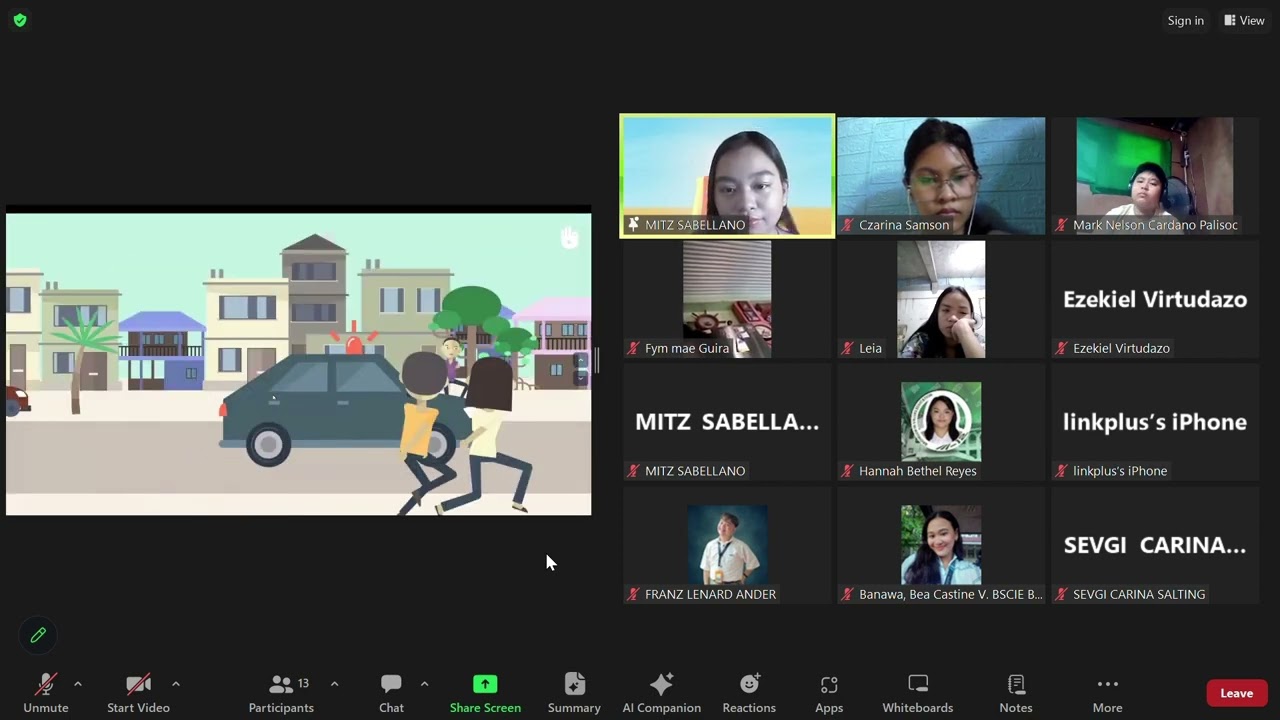Screen dimensions: 1280x720
Task: Click muted mic icon beside Mark Nelson Cardano Palisoc
Action: 1062,225
